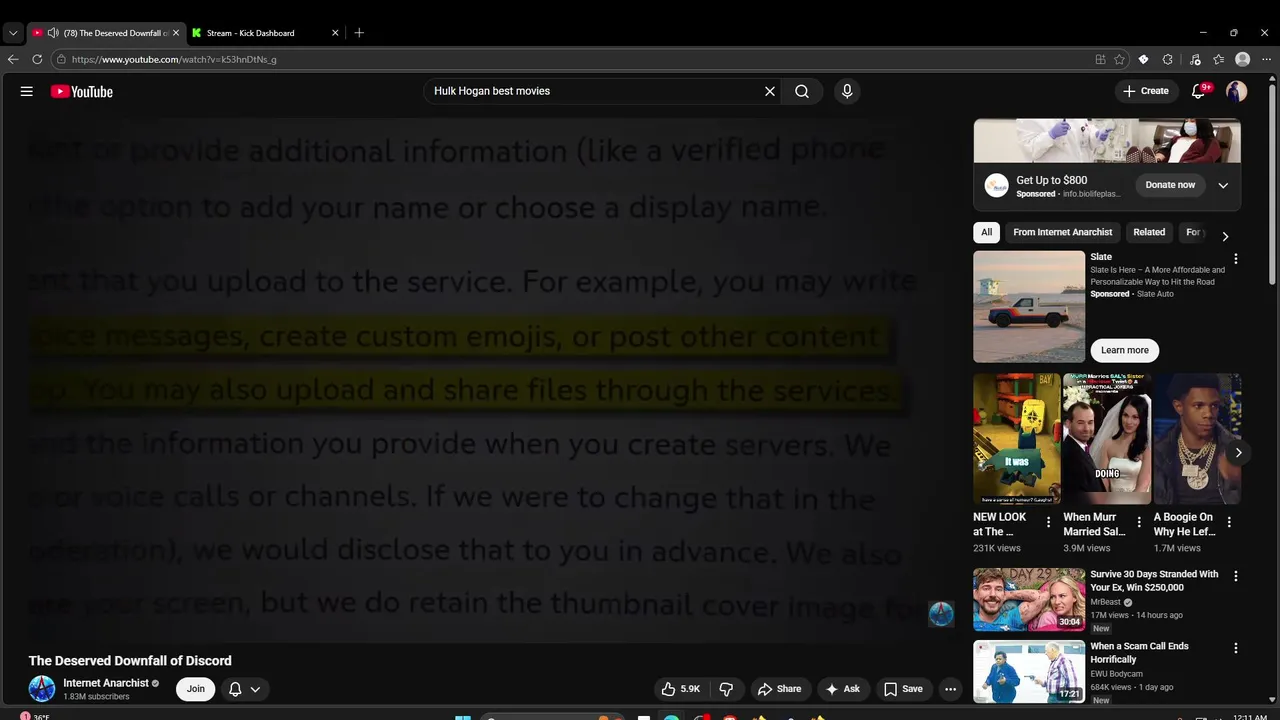The image size is (1280, 720).
Task: Start voice search with microphone
Action: point(847,91)
